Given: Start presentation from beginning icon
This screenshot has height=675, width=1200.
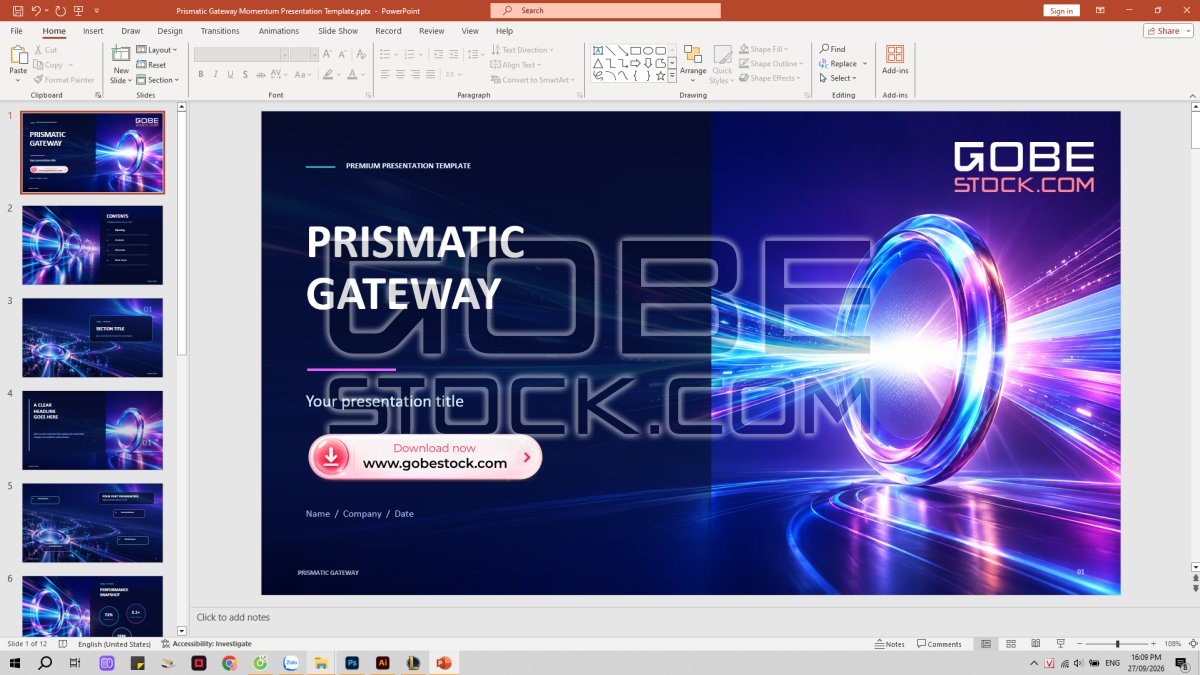Looking at the screenshot, I should [x=80, y=10].
